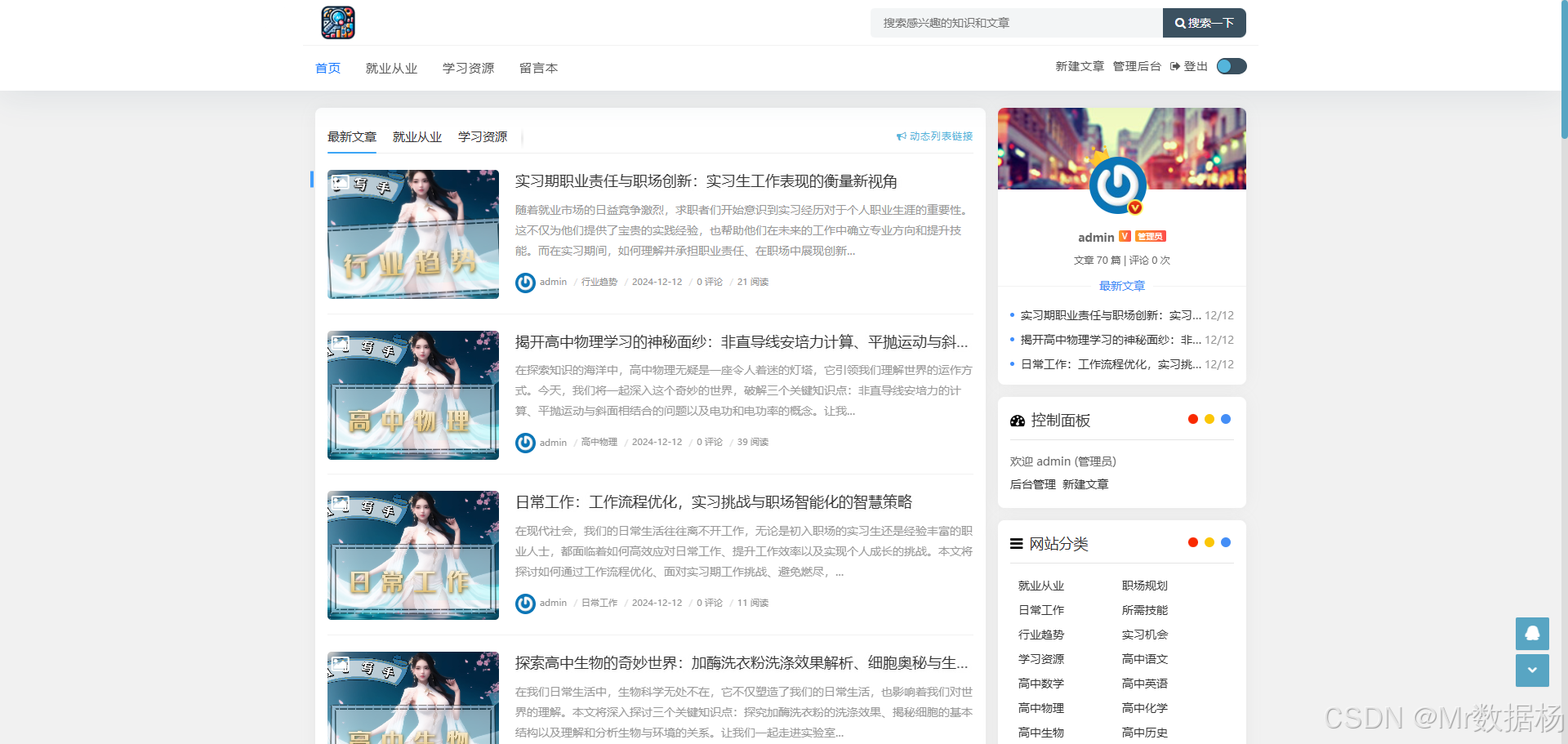Open the 行业趋势 site category
The width and height of the screenshot is (1568, 744).
coord(1041,635)
